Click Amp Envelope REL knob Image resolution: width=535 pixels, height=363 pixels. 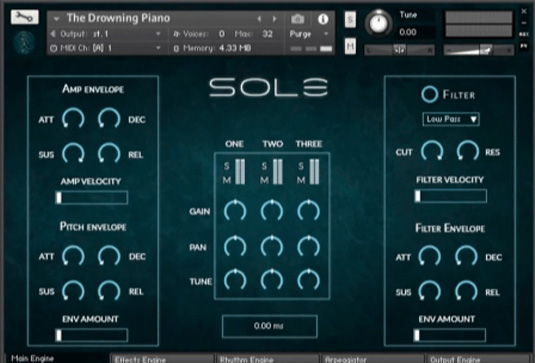(109, 153)
